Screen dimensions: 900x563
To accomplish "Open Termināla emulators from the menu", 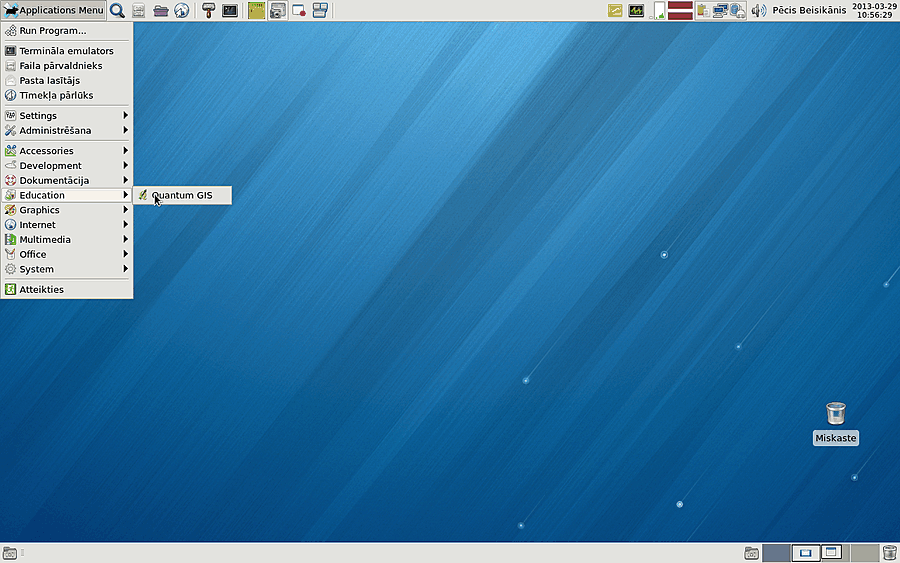I will point(67,51).
